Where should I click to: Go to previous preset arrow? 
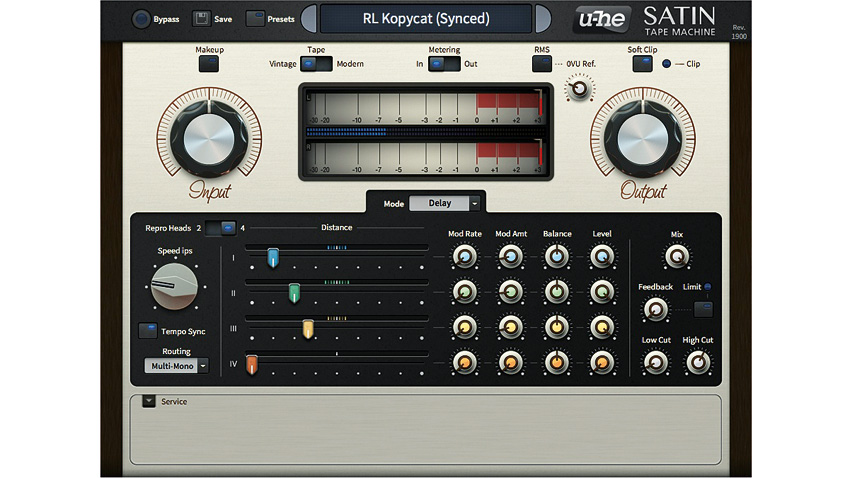tap(309, 19)
